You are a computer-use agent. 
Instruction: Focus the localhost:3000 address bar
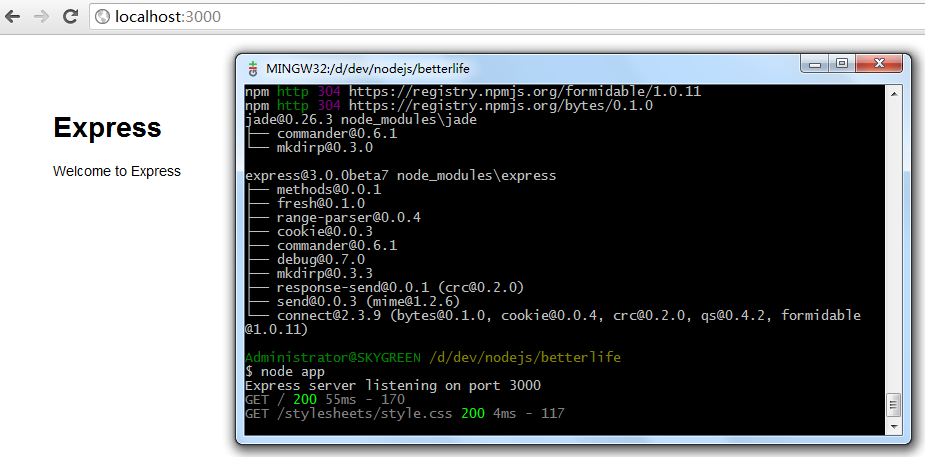pos(507,17)
